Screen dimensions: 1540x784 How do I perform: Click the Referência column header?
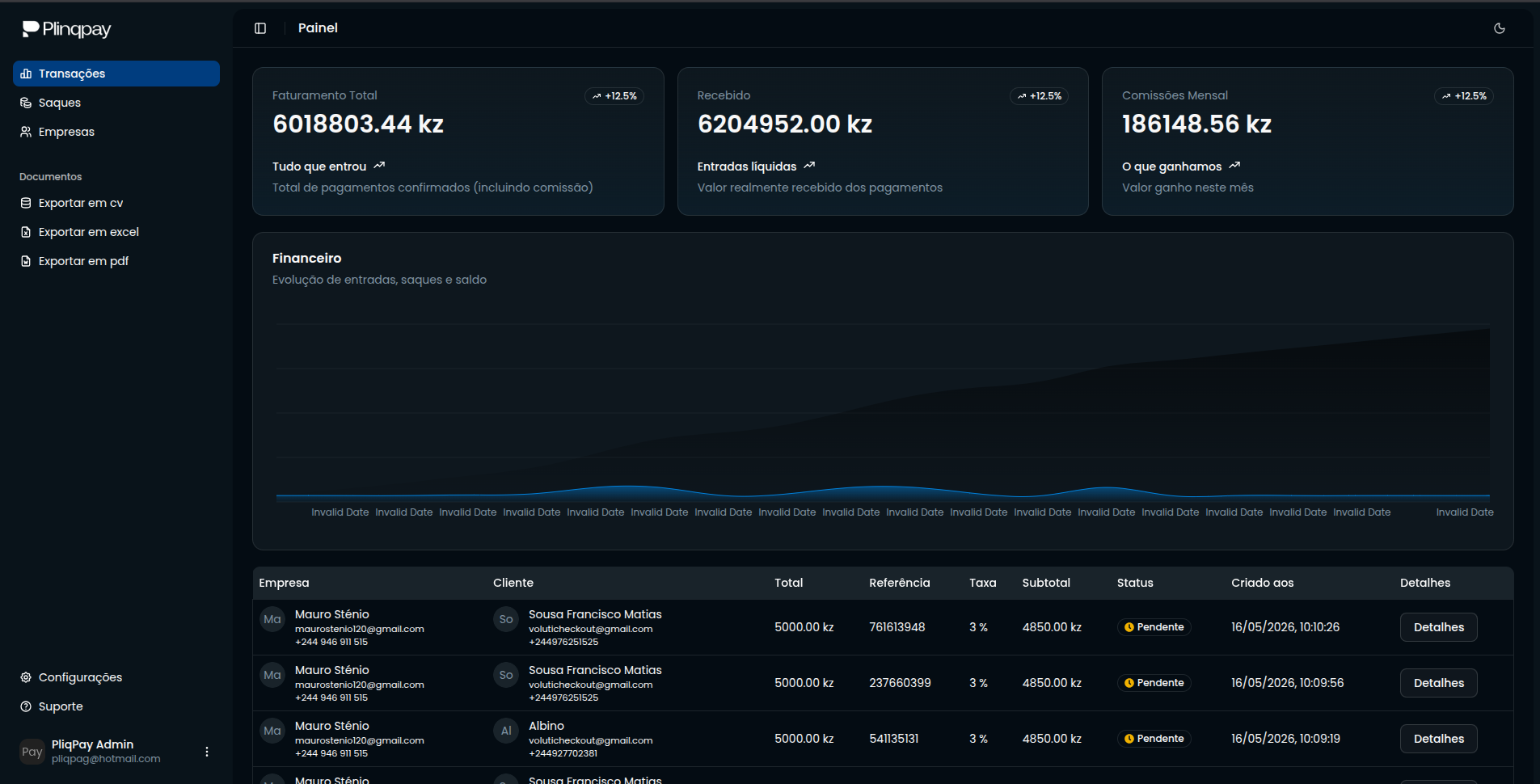(900, 583)
